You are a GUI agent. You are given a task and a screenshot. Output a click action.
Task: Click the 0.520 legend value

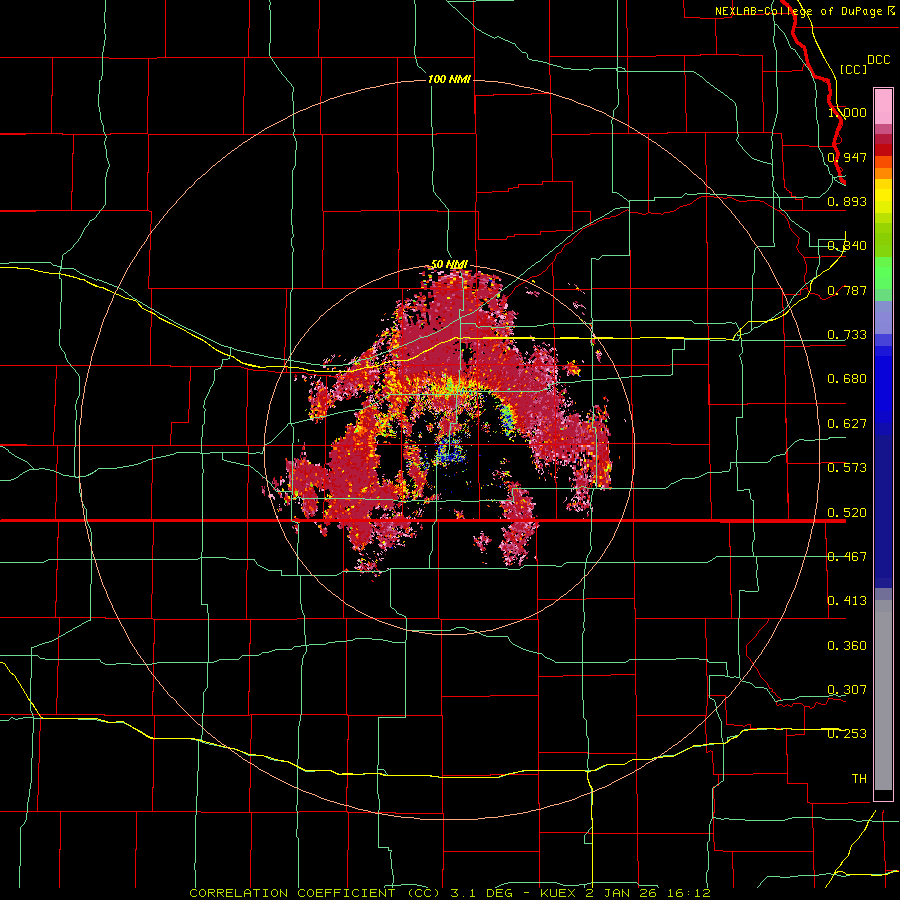[847, 513]
